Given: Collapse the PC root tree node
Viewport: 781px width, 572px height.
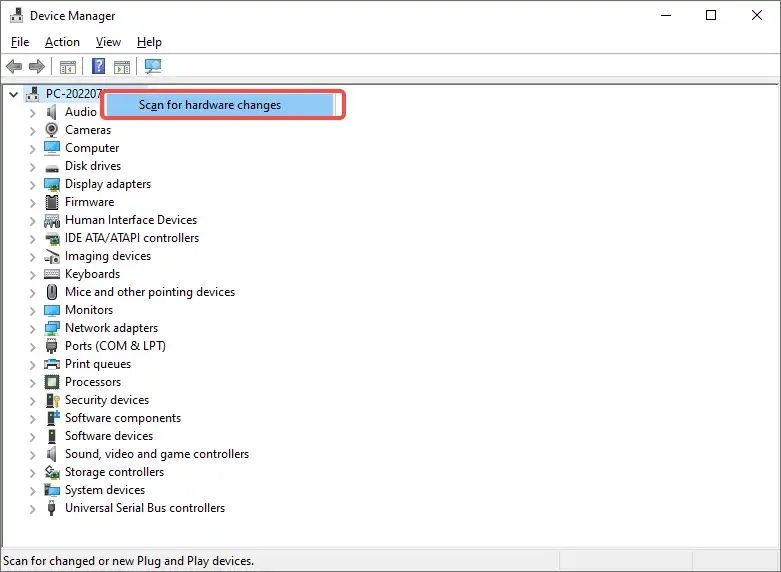Looking at the screenshot, I should (x=14, y=94).
